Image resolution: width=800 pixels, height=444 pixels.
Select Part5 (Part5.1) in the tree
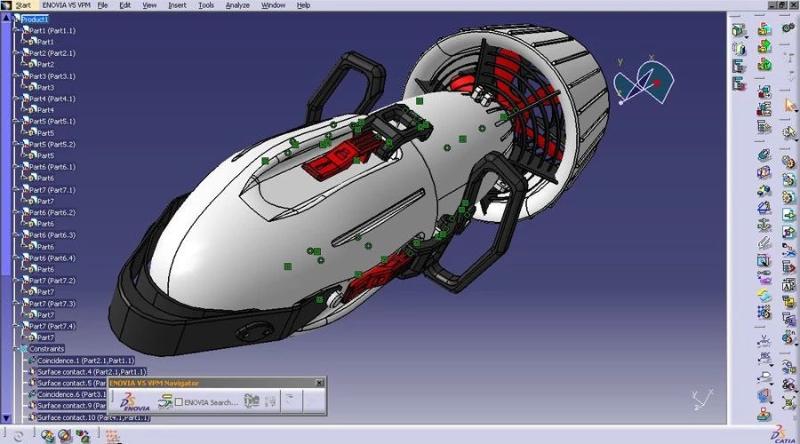click(x=52, y=121)
